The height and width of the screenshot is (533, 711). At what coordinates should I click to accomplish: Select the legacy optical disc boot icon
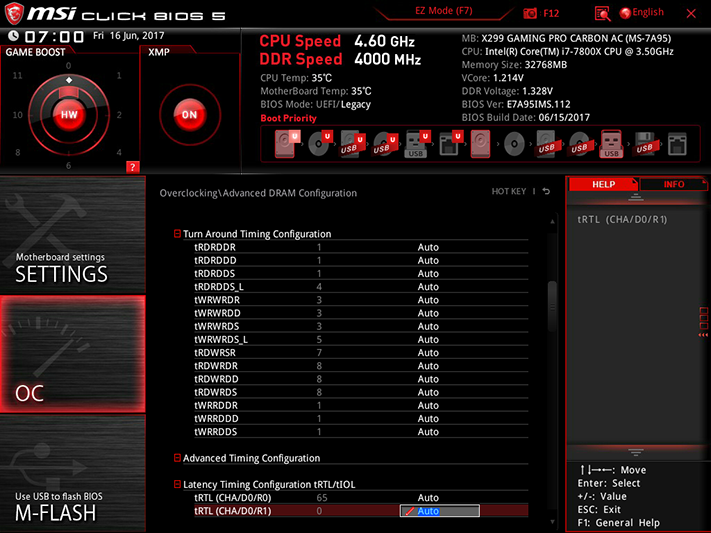514,144
